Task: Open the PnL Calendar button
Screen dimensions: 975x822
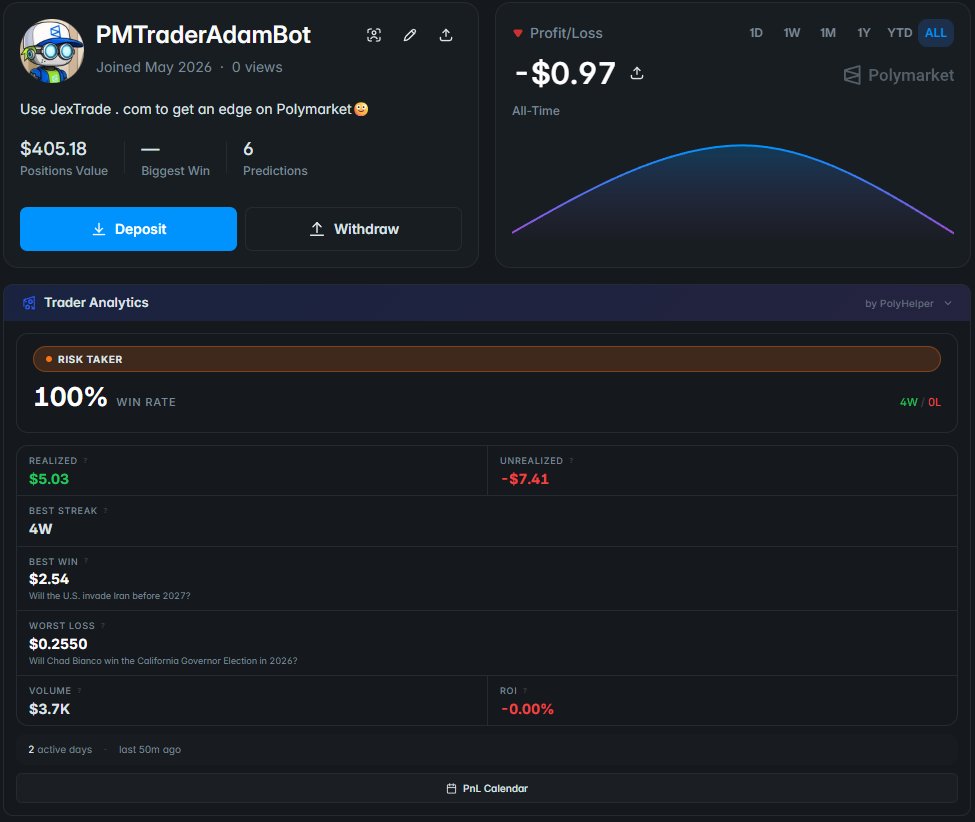Action: (487, 788)
